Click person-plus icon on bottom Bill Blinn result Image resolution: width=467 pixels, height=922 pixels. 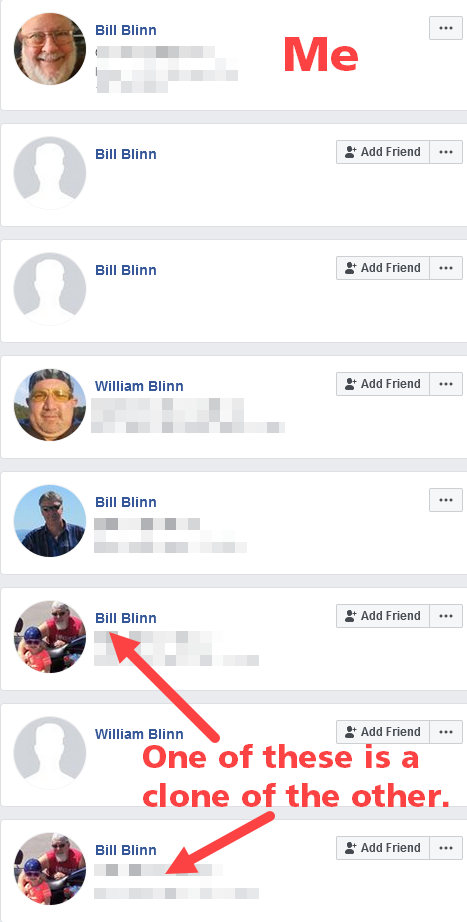coord(351,848)
